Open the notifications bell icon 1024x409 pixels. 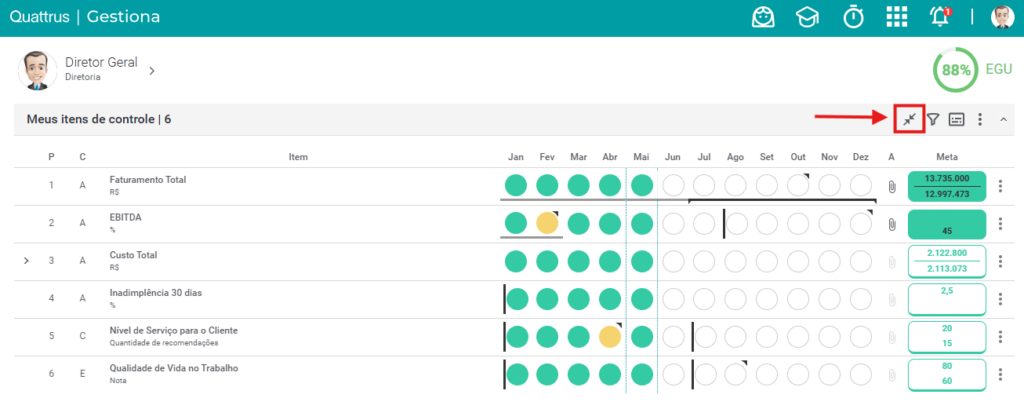tap(940, 17)
